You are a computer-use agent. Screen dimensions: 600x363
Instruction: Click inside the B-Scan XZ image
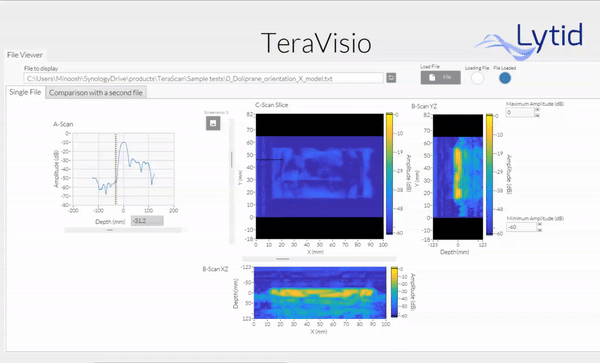[x=320, y=293]
